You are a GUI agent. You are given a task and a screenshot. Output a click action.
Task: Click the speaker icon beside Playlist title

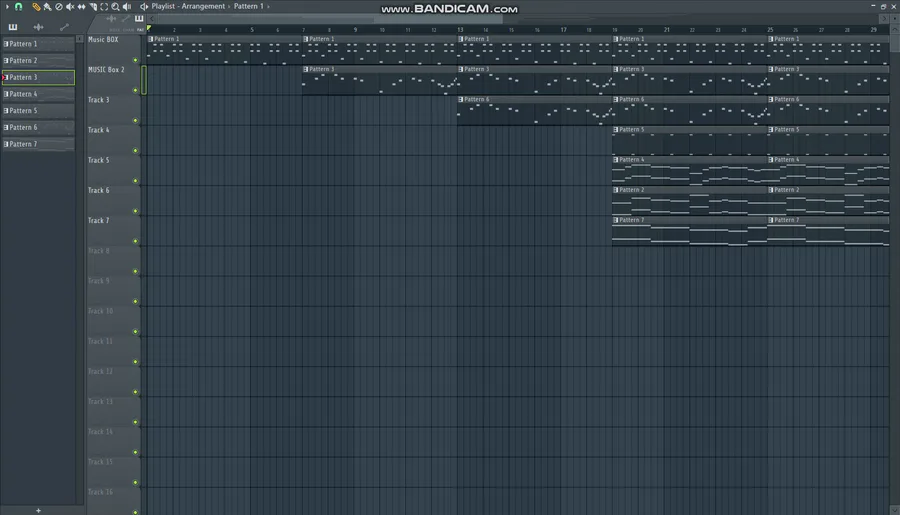pos(143,6)
